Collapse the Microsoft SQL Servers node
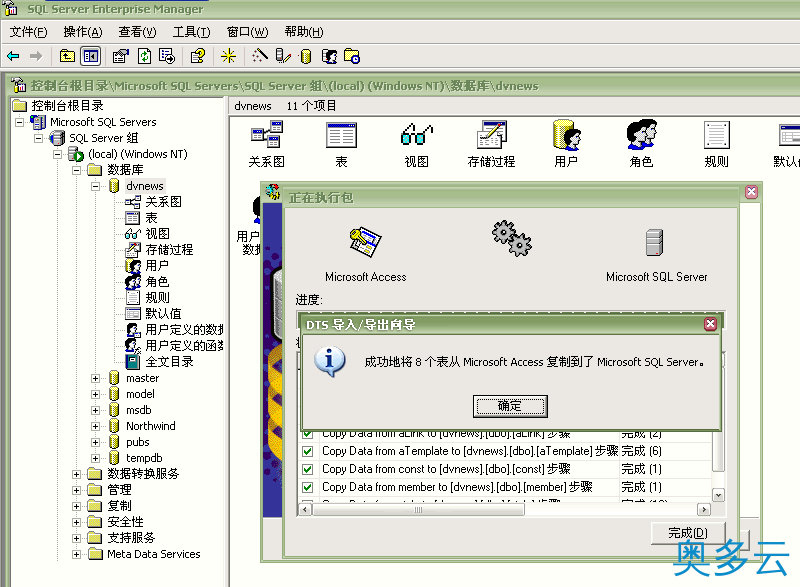Viewport: 800px width, 587px height. (19, 122)
